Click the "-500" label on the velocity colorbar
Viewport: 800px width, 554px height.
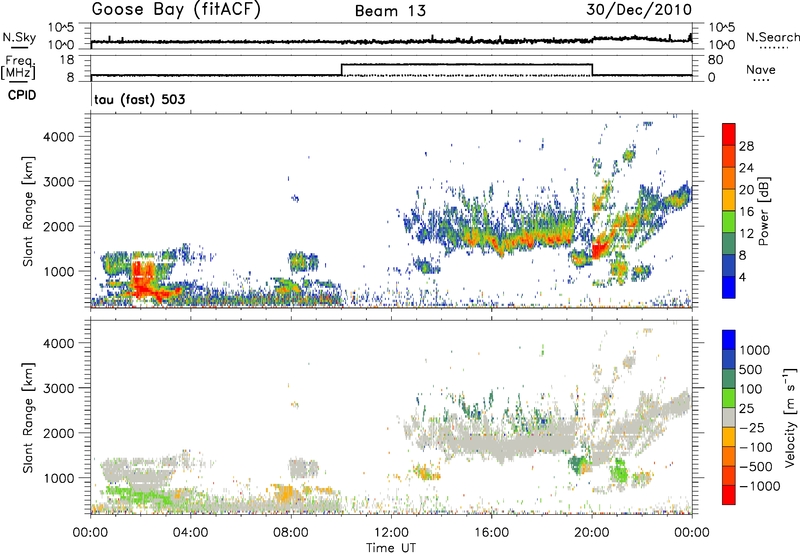click(x=756, y=466)
